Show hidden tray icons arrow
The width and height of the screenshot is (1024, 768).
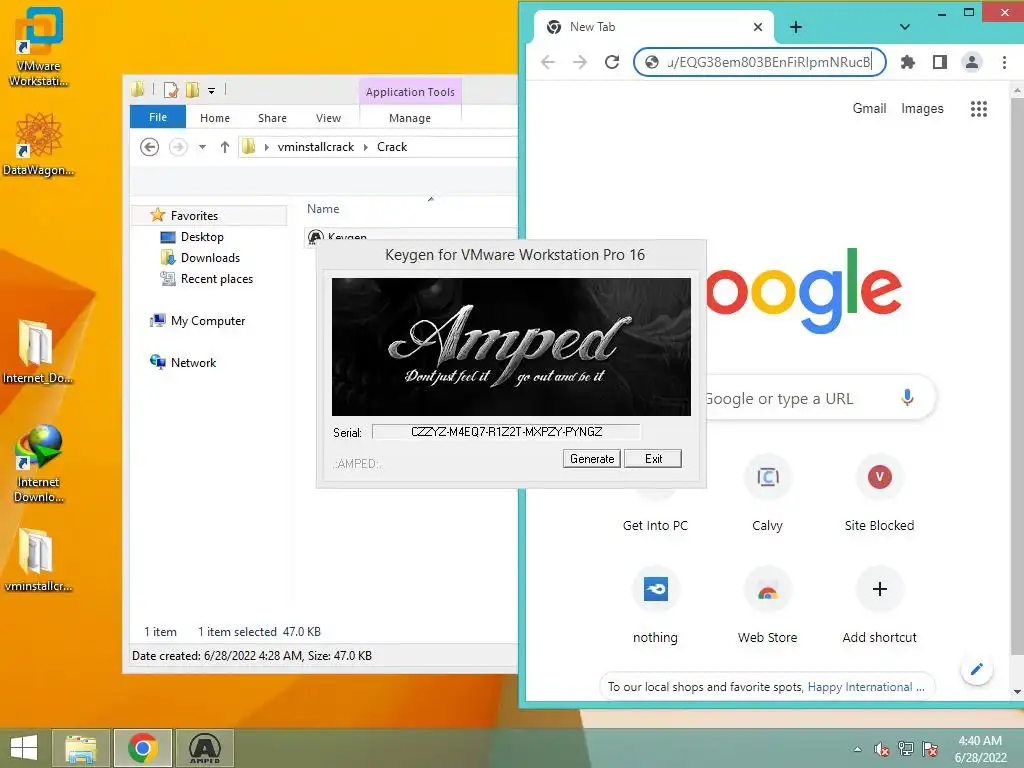857,749
